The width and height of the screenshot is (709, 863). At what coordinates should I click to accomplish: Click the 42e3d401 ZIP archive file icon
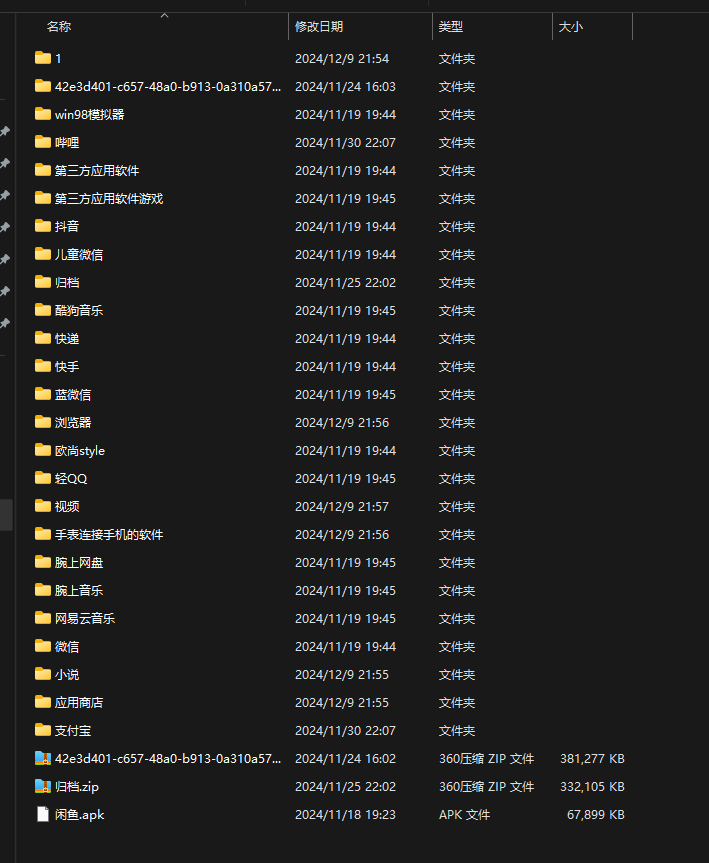tap(42, 758)
